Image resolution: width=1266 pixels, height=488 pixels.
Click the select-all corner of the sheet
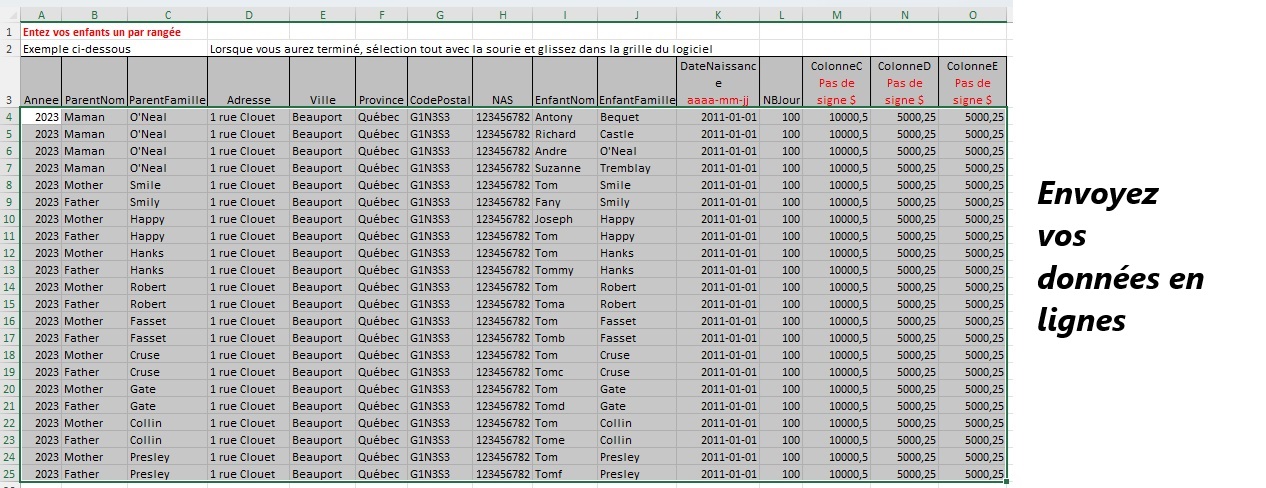pyautogui.click(x=10, y=15)
